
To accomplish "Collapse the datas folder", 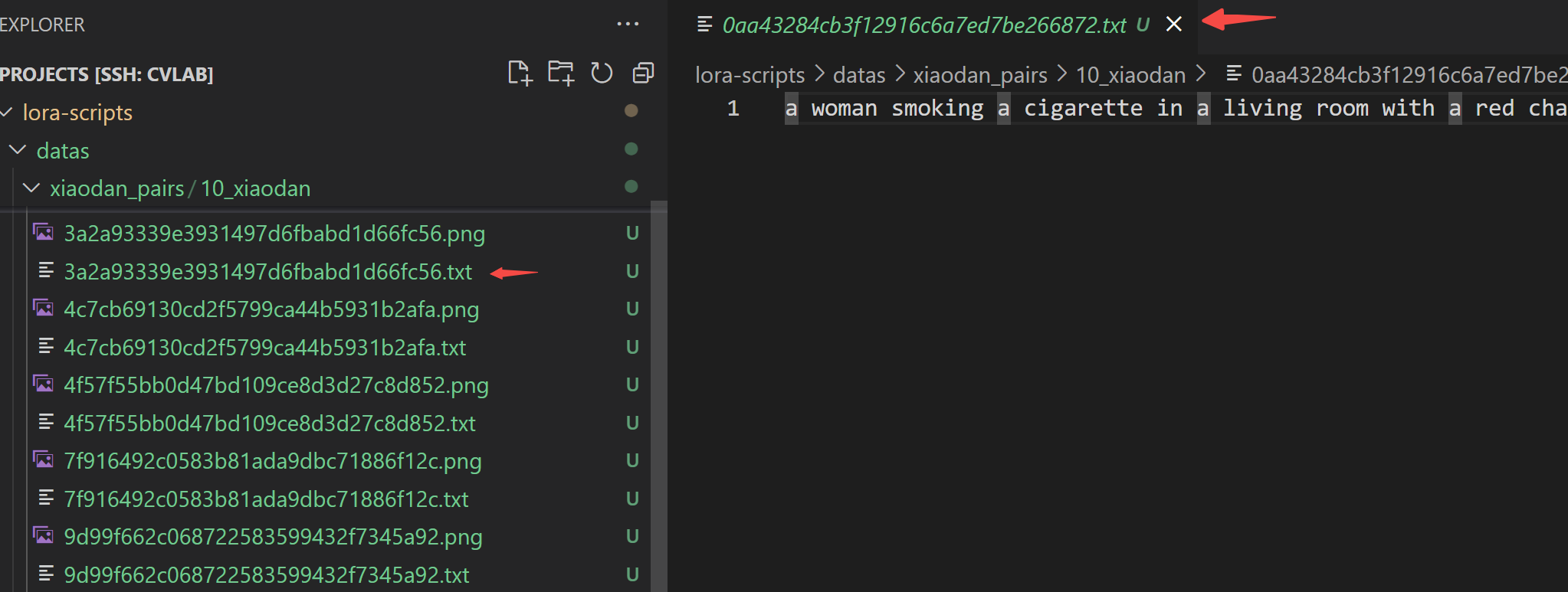I will (18, 150).
